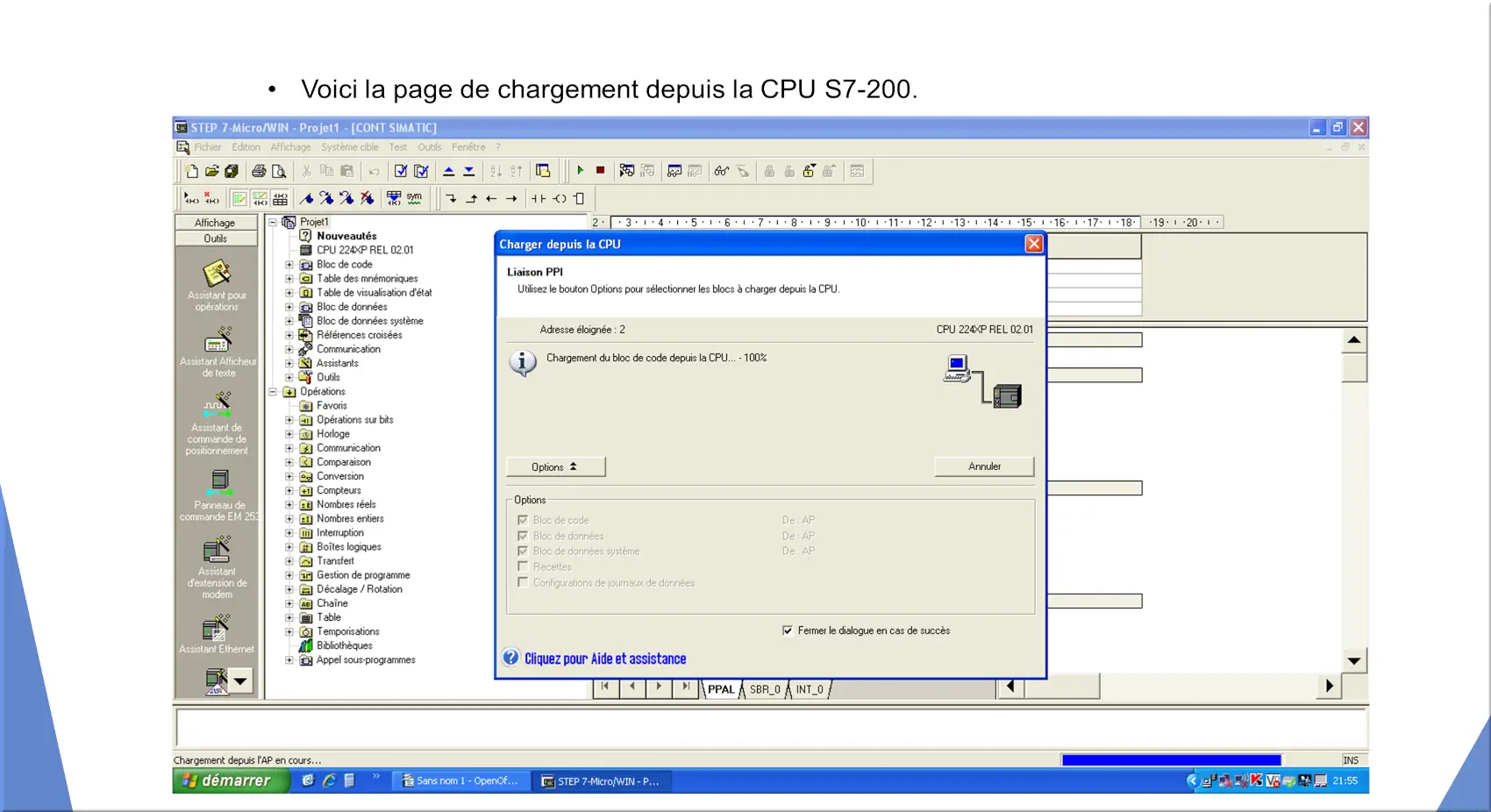
Task: Click the démarrer Start button
Action: click(x=231, y=780)
